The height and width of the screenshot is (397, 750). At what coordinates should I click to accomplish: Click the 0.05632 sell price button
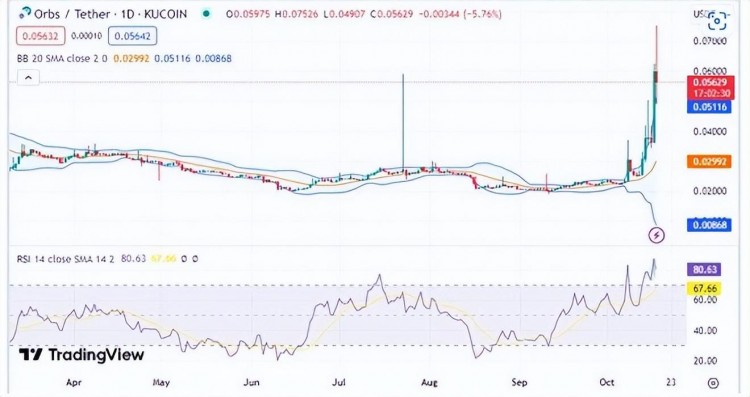[x=40, y=35]
